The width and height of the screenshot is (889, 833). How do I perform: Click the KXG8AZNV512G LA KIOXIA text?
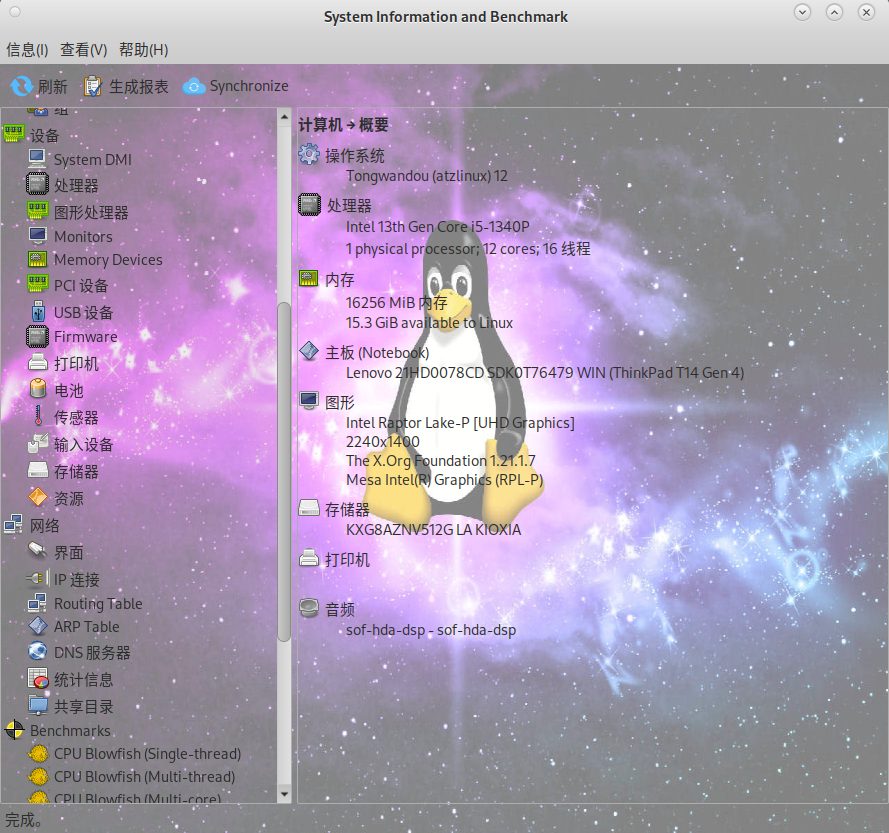434,530
